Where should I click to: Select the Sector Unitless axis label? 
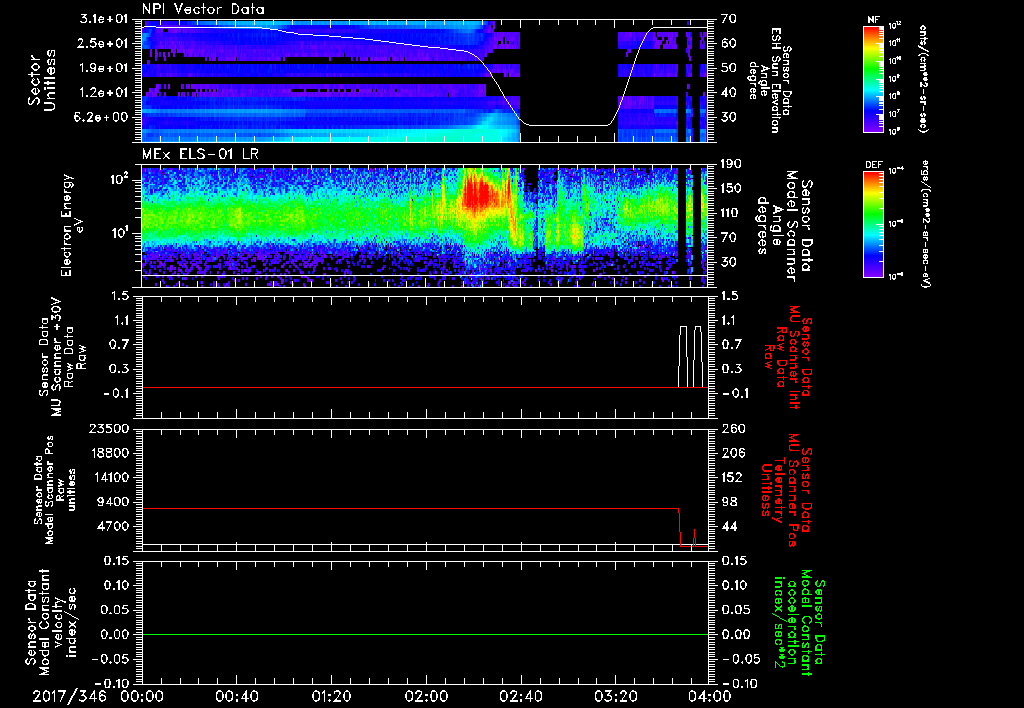(41, 80)
